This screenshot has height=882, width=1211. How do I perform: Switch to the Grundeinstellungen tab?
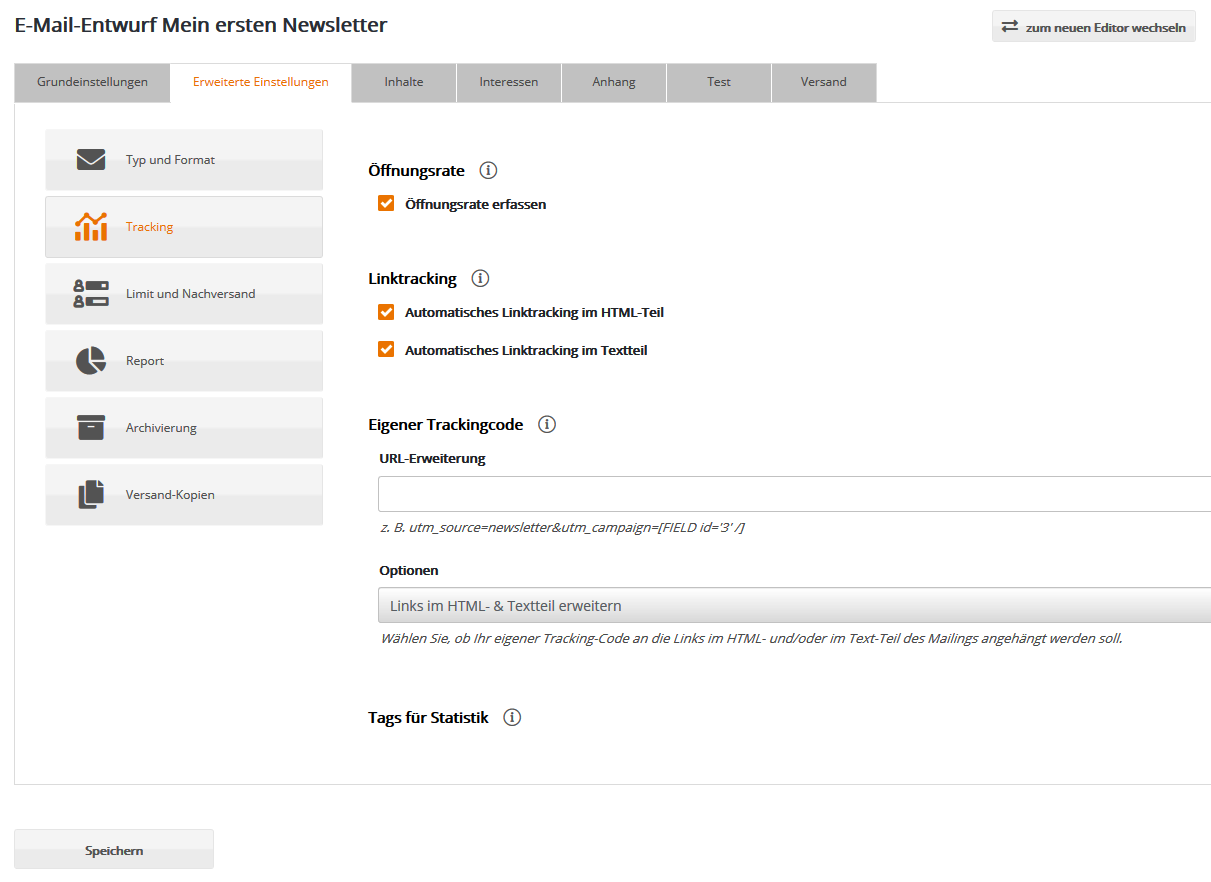[92, 82]
